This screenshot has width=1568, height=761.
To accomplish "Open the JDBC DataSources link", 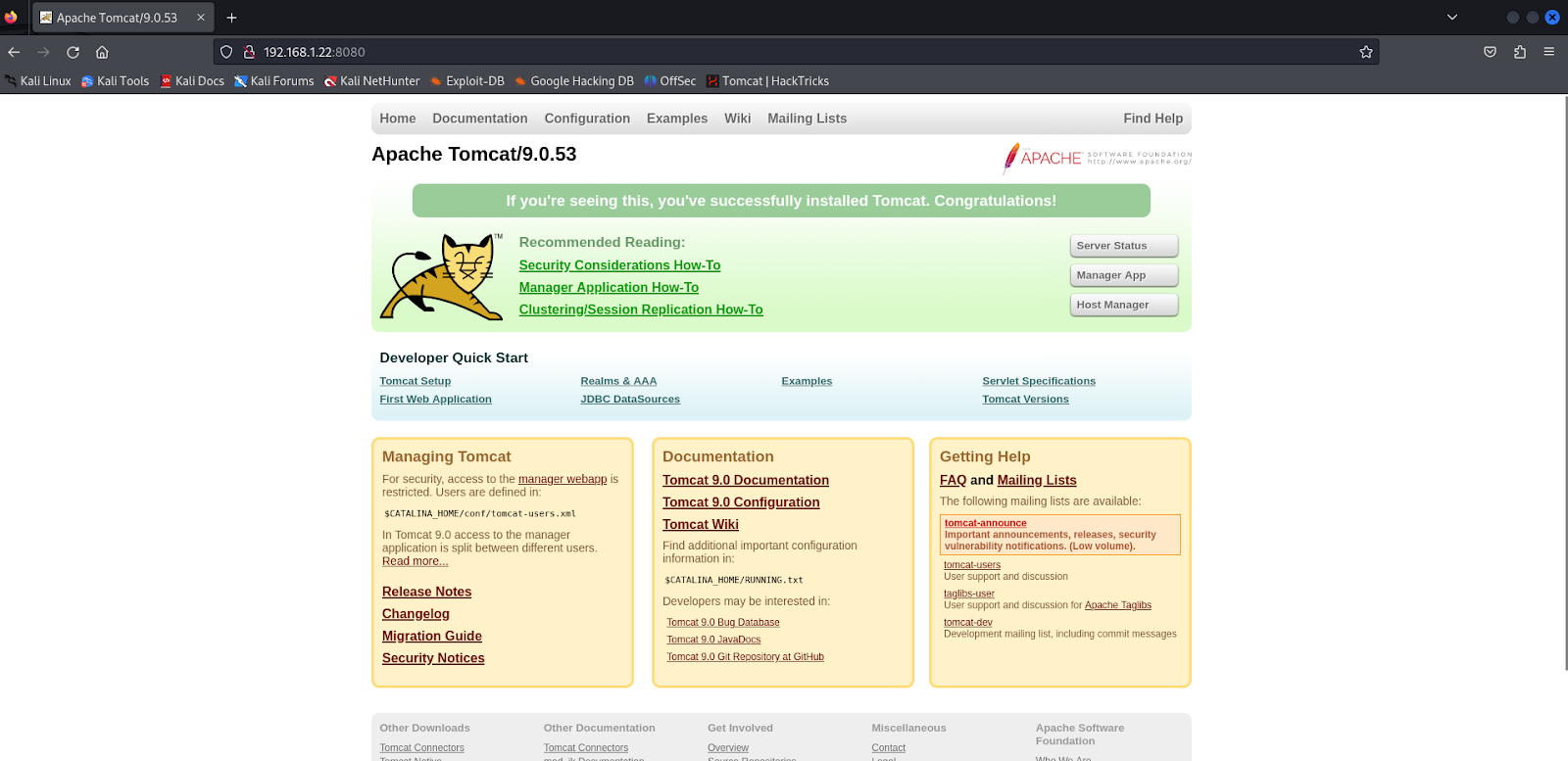I will [x=630, y=399].
